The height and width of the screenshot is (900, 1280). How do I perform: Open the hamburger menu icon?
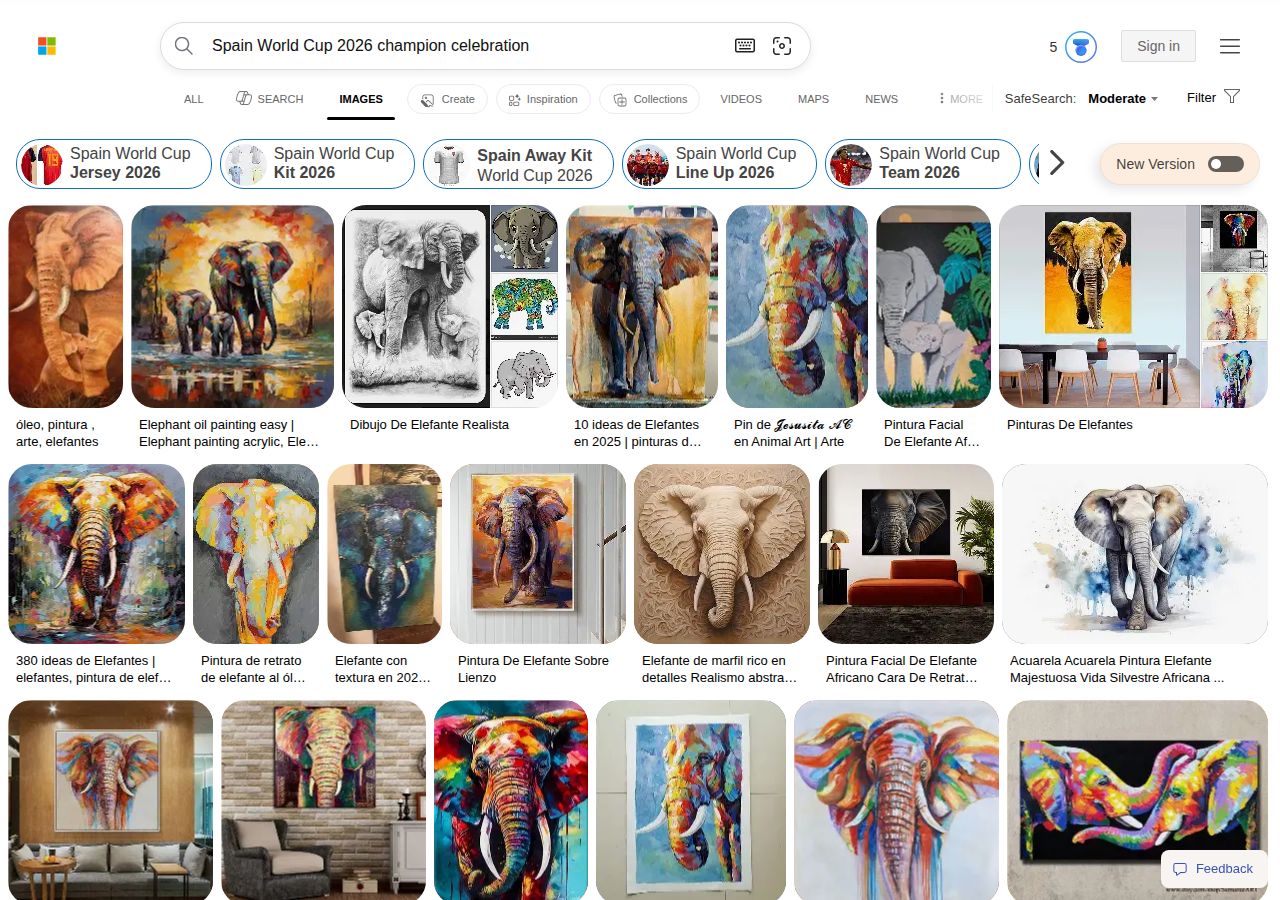pyautogui.click(x=1230, y=46)
